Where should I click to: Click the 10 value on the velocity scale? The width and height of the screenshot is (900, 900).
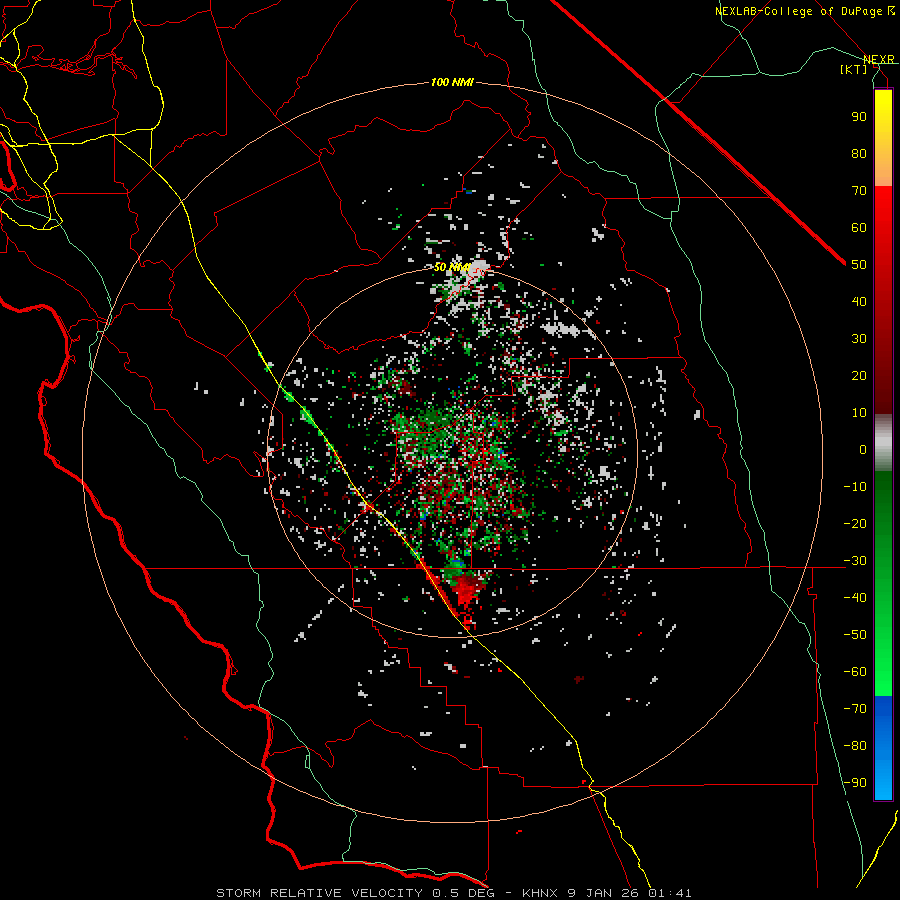pos(859,413)
